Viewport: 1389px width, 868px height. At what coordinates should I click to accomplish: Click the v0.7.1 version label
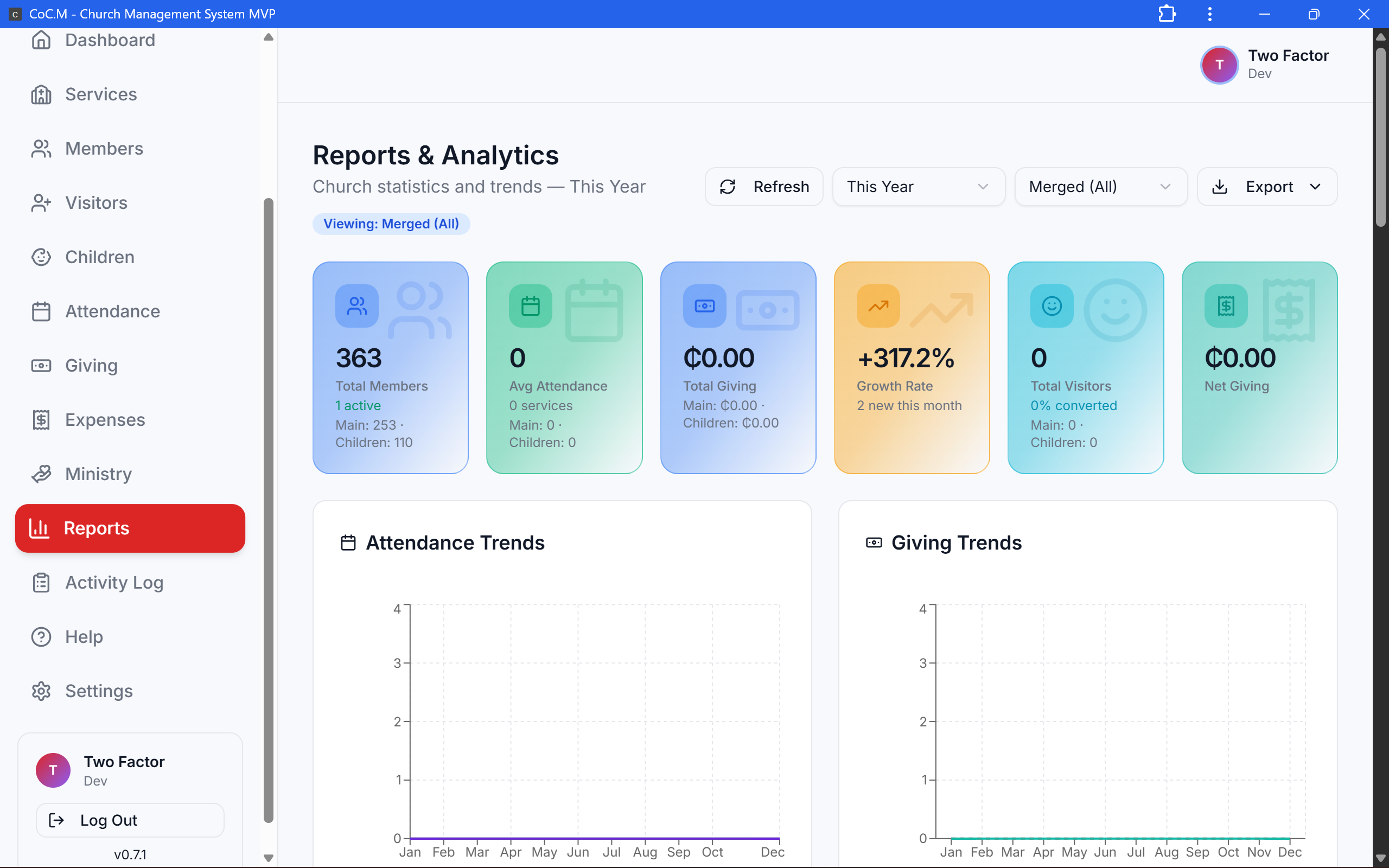tap(130, 854)
